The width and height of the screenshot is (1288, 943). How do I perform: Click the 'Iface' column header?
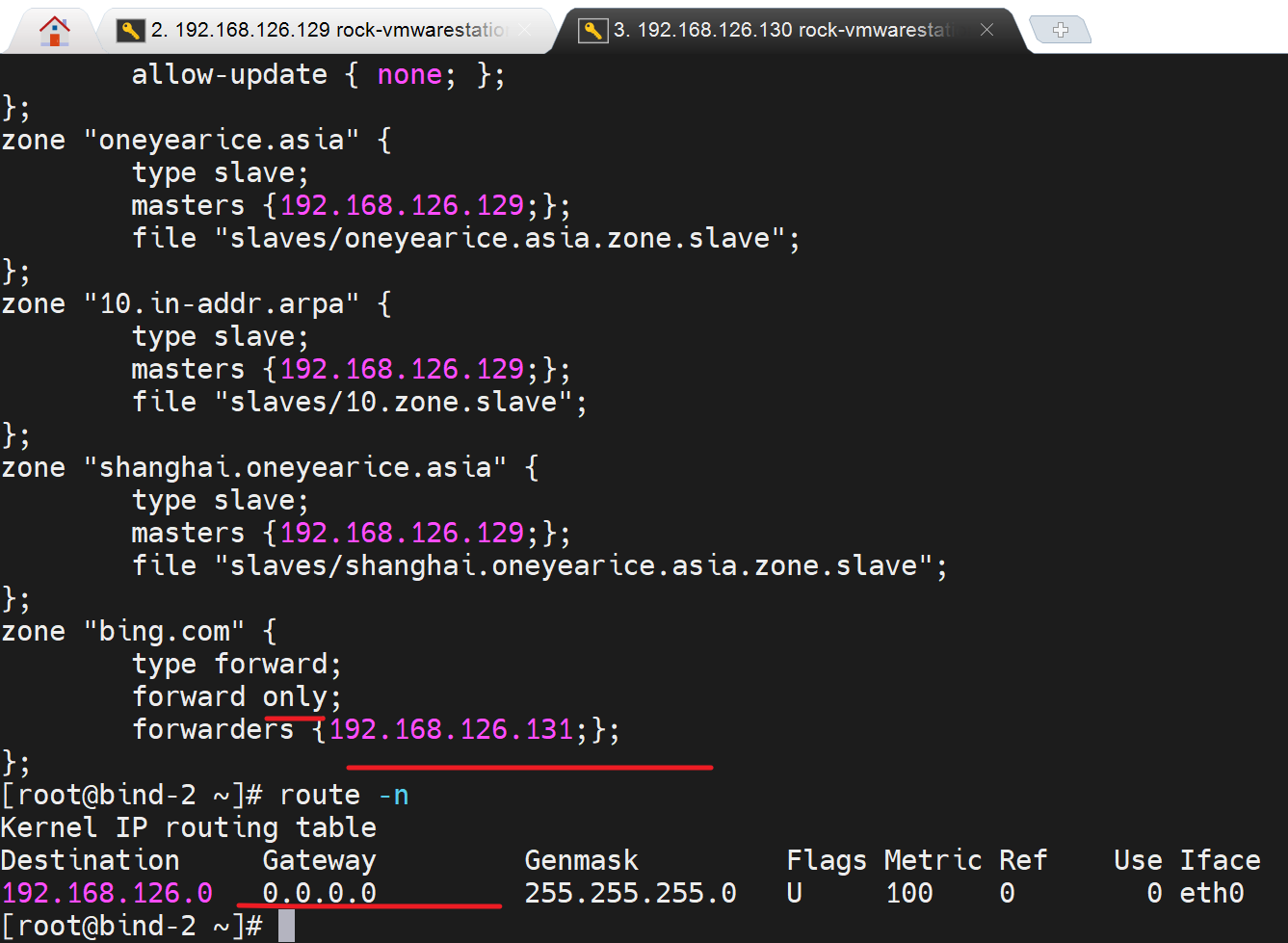pos(1221,861)
